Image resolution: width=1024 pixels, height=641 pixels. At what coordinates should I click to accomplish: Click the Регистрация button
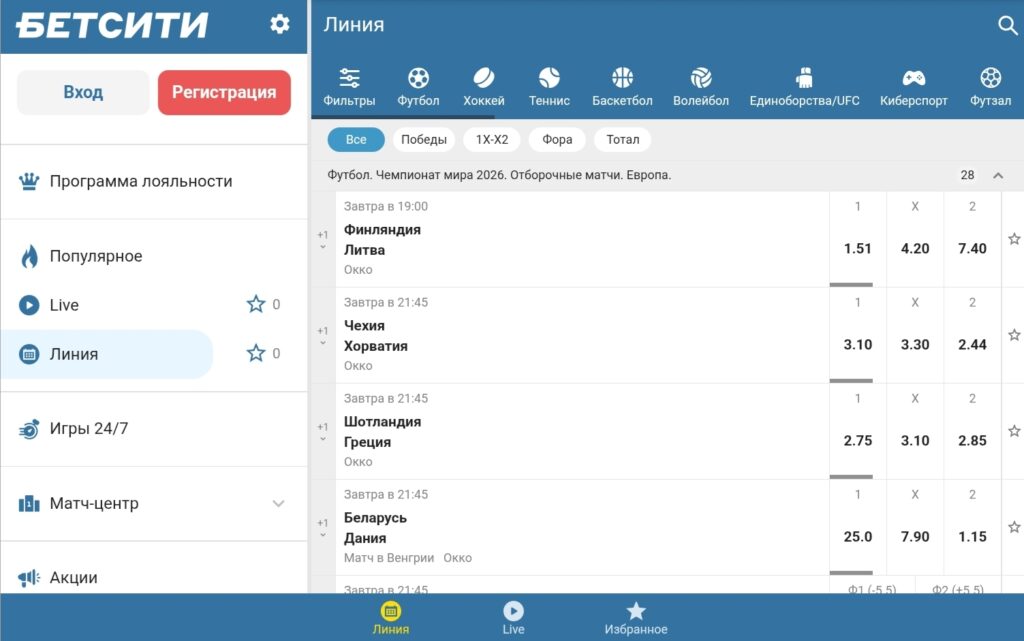tap(224, 92)
